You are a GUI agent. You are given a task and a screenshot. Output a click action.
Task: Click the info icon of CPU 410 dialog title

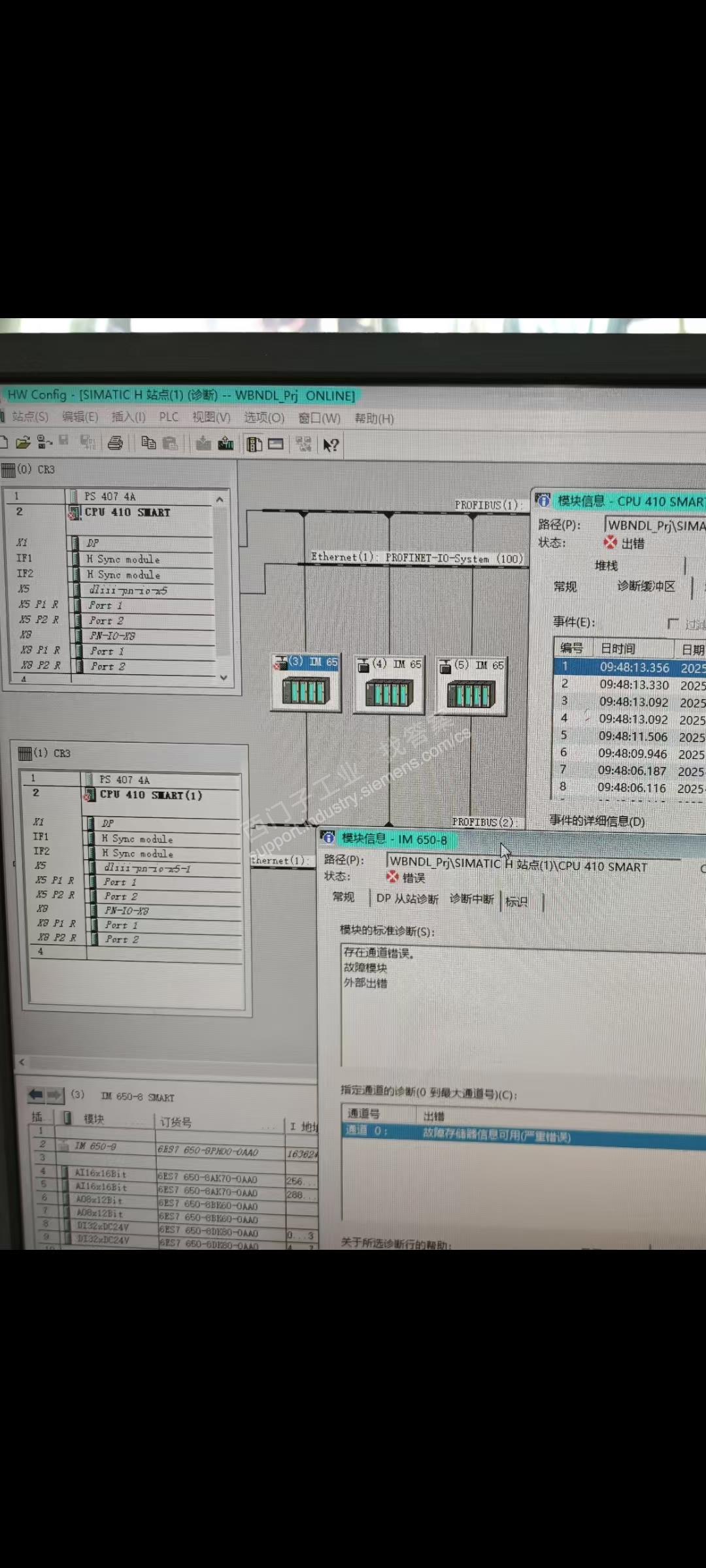543,500
